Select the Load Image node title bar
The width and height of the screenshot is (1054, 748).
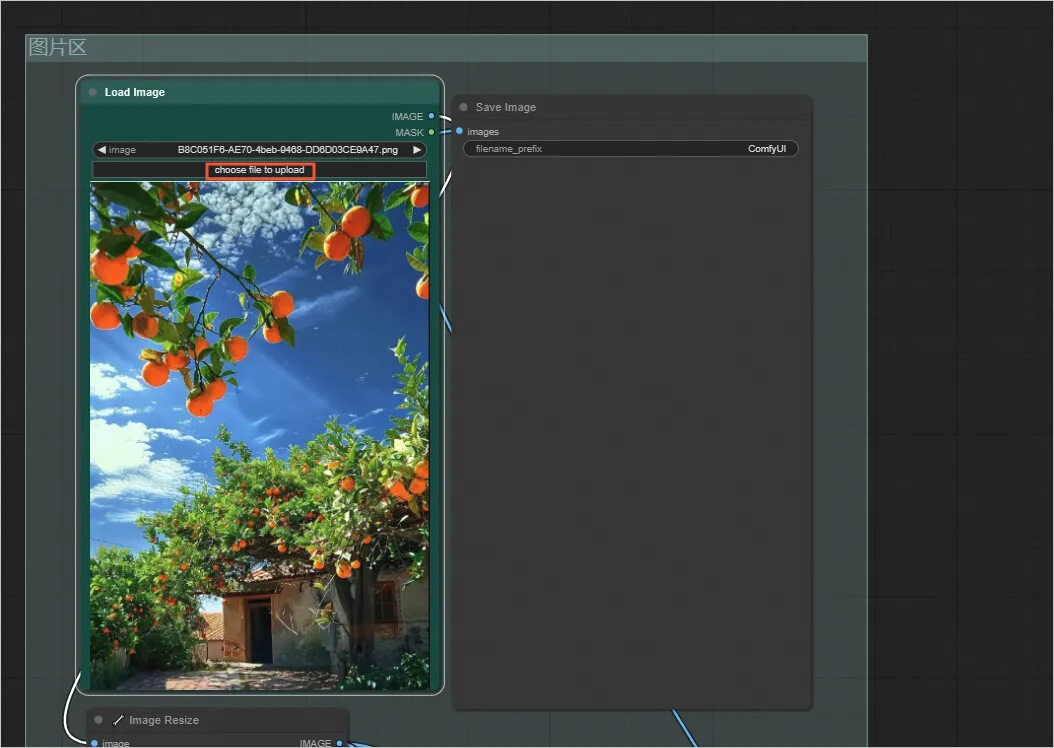(x=259, y=92)
